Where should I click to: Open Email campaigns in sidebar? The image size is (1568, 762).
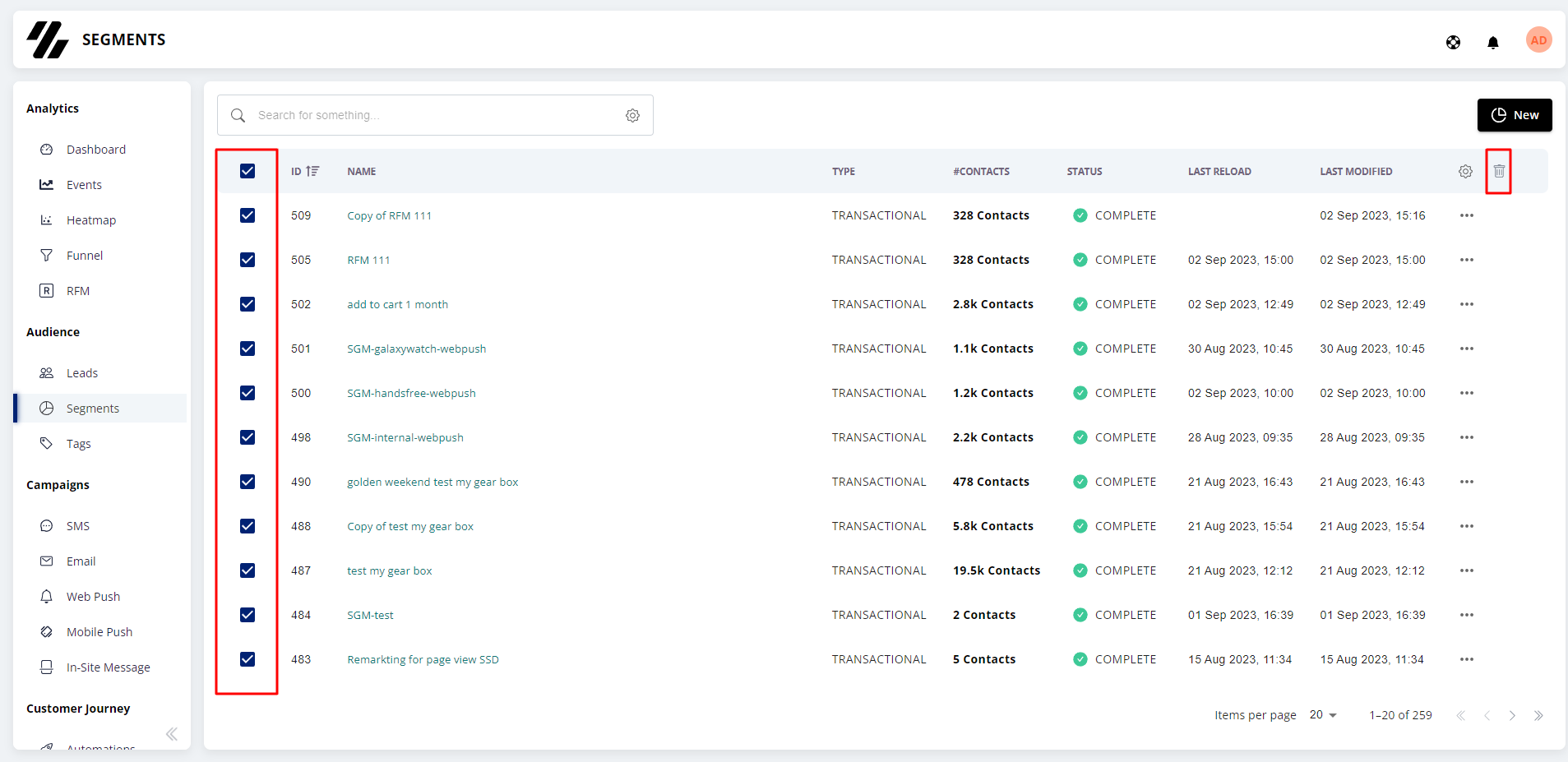pos(81,561)
